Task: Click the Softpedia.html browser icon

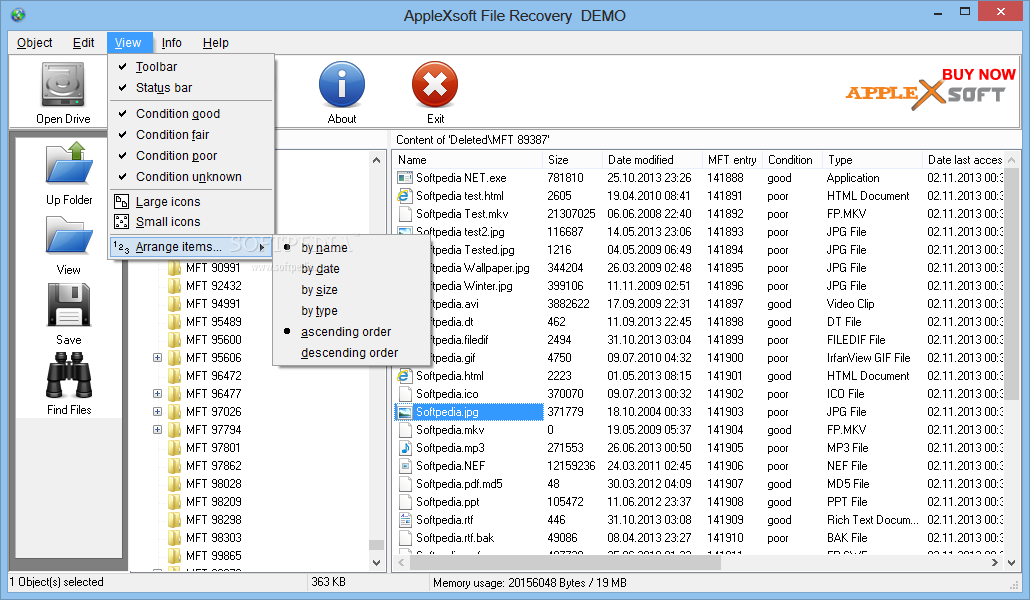Action: coord(405,376)
